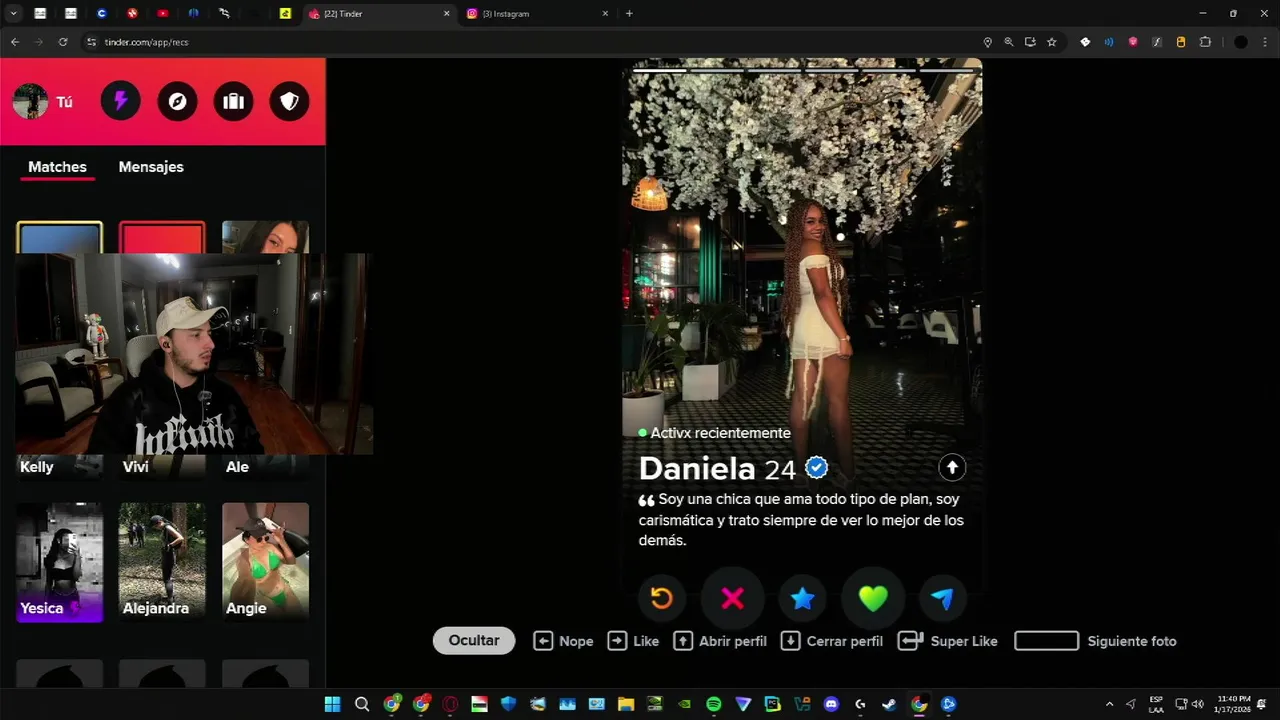Bookmark this page with the star icon

[1051, 42]
